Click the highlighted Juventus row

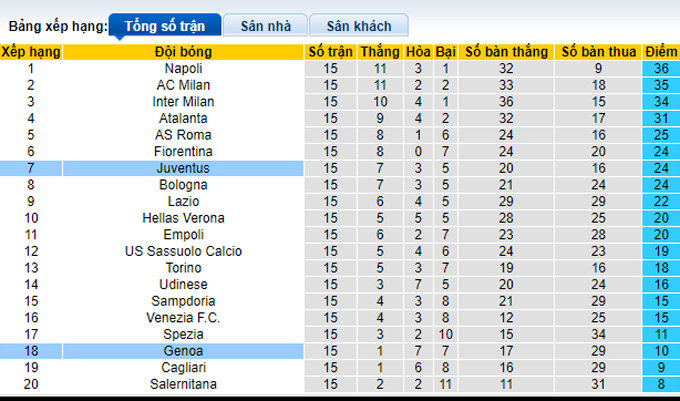(x=183, y=168)
